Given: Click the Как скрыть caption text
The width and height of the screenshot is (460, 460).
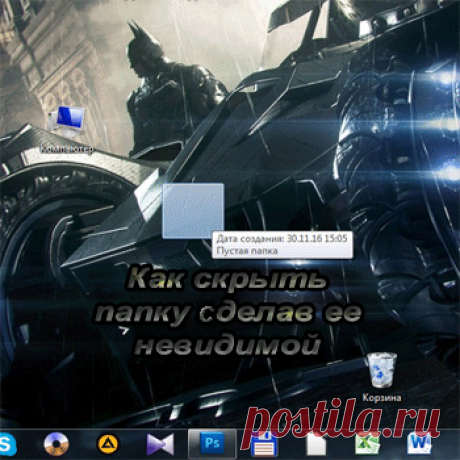Looking at the screenshot, I should point(227,278).
